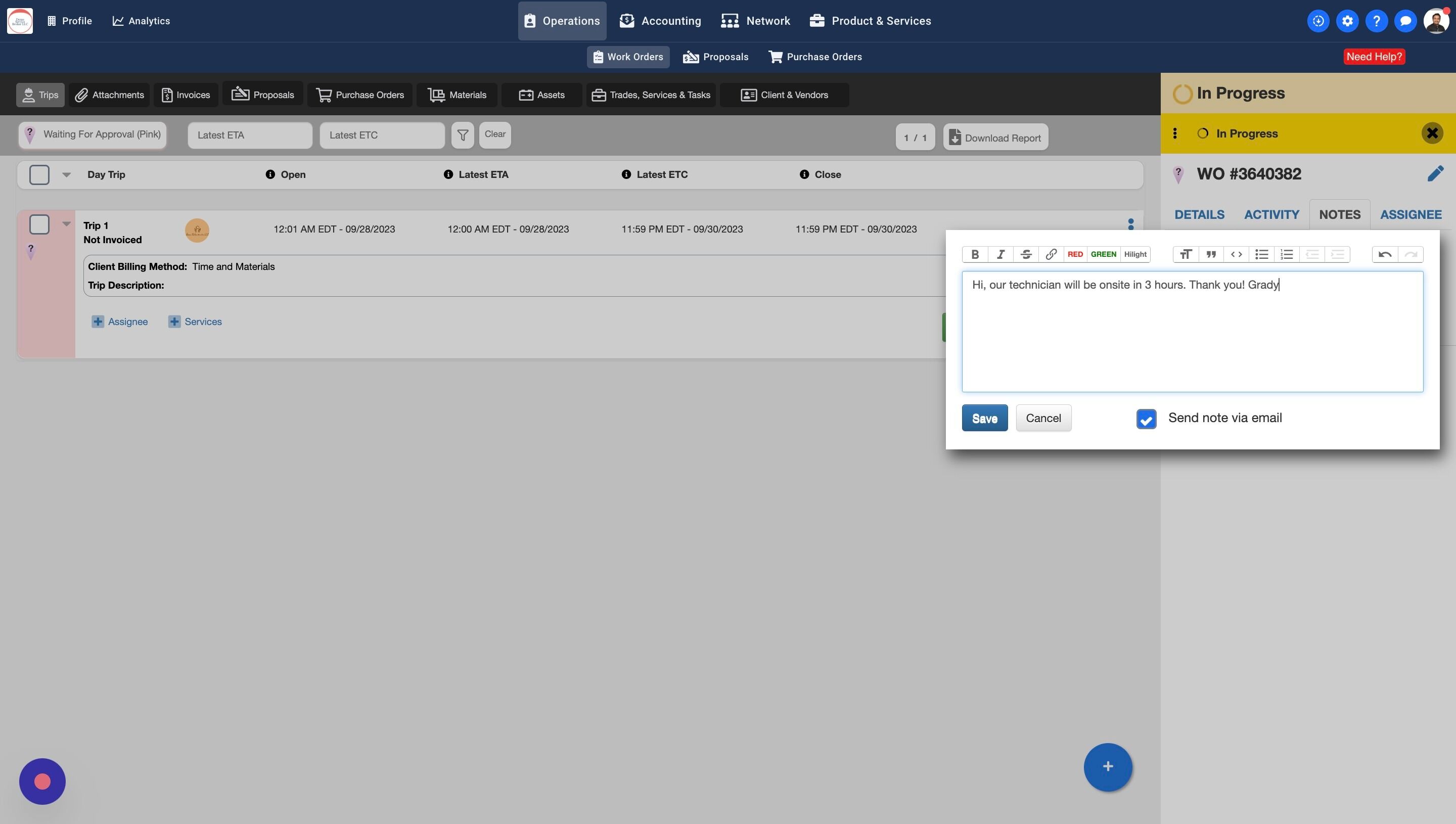Screen dimensions: 1456x824
Task: Undo last edit in note editor
Action: (1385, 255)
